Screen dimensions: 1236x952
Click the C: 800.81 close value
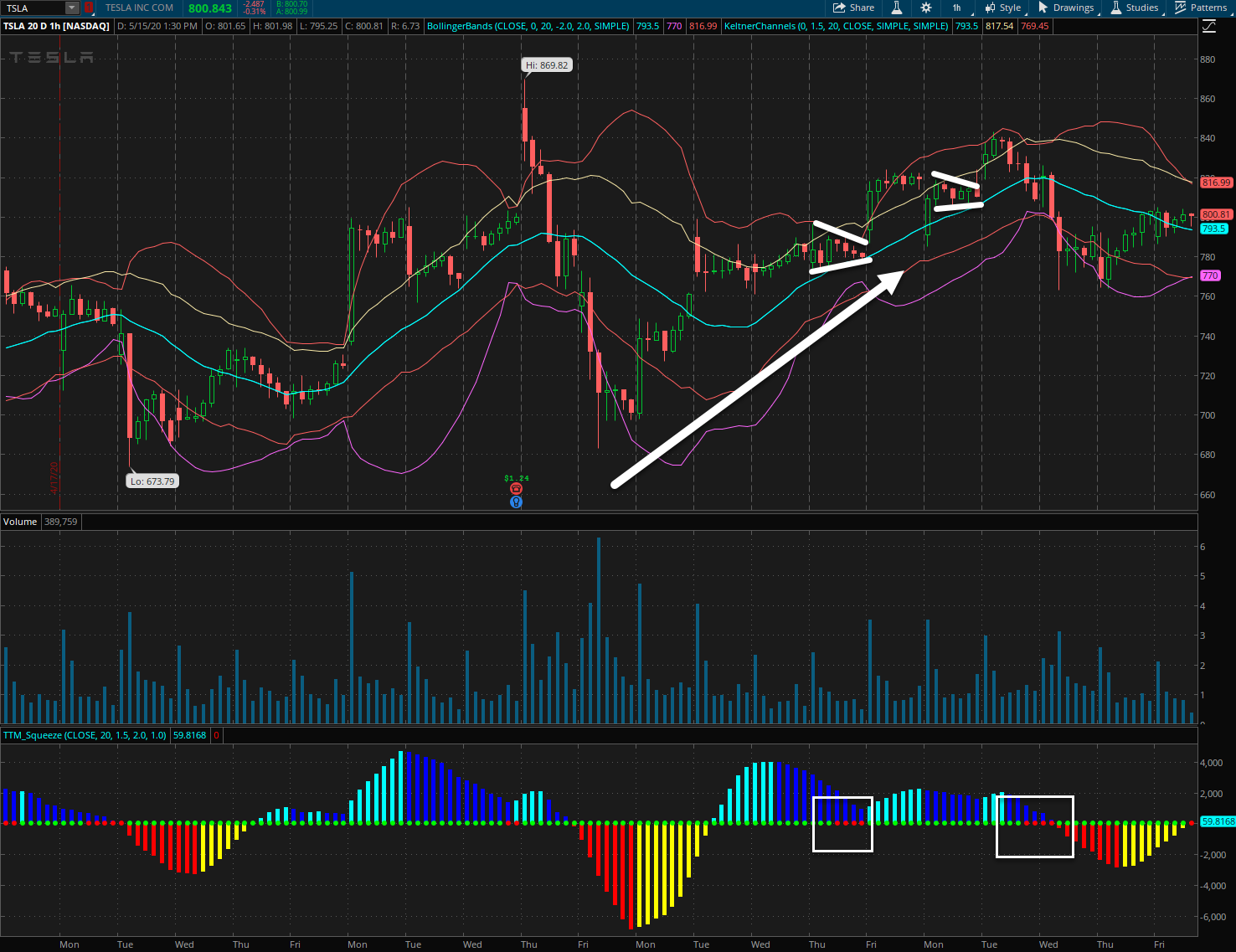[x=364, y=26]
